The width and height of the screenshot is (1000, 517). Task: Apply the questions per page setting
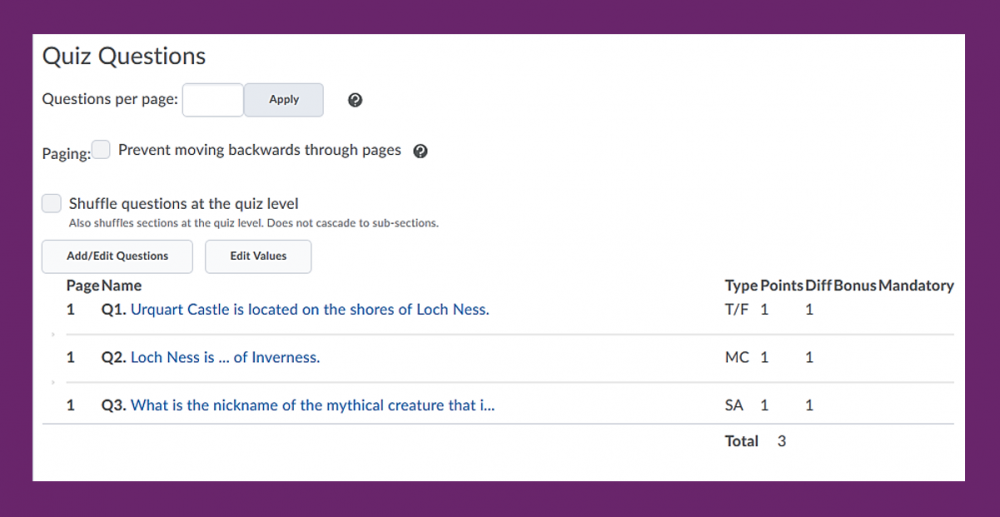click(x=284, y=100)
